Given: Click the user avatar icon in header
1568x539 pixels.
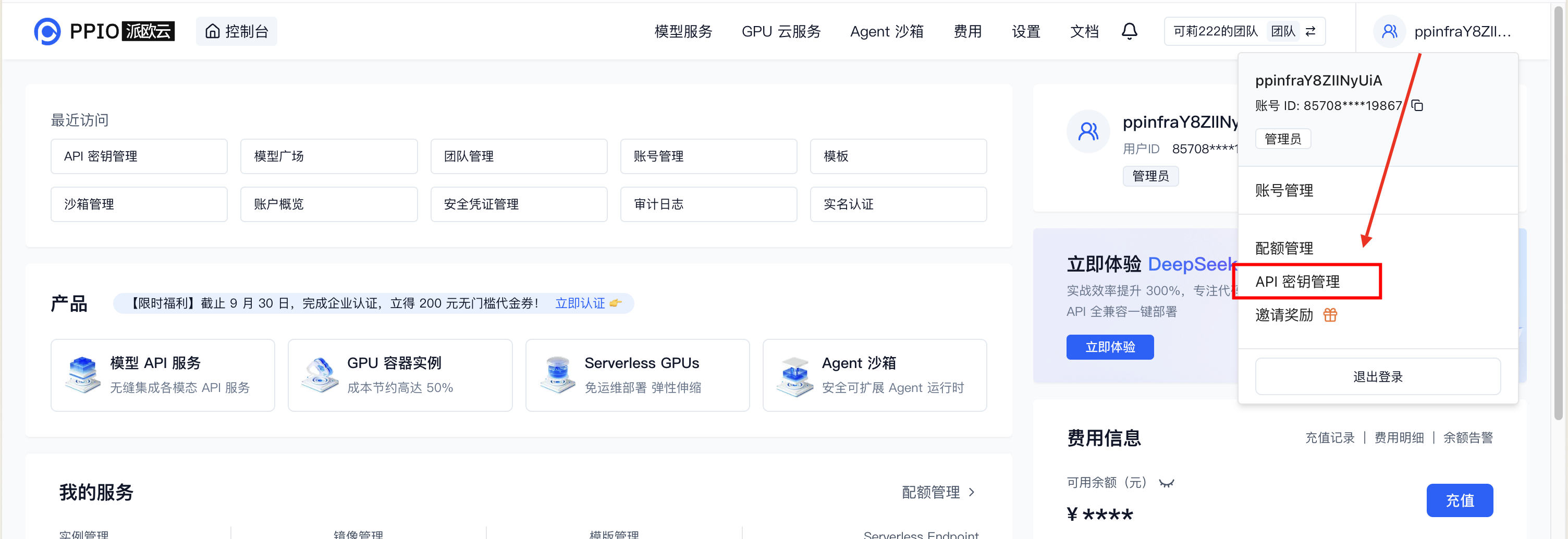Looking at the screenshot, I should [1389, 31].
